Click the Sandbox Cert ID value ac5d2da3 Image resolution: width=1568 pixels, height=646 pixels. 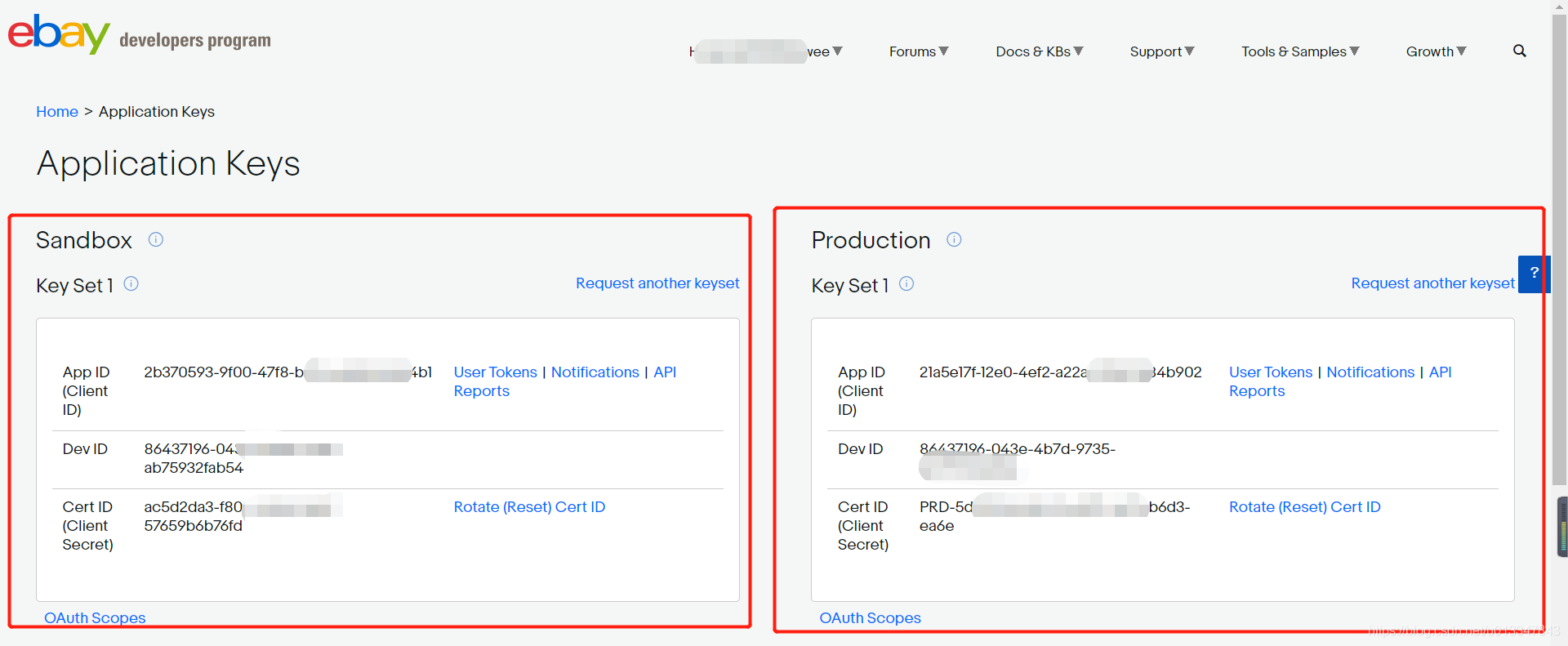243,516
